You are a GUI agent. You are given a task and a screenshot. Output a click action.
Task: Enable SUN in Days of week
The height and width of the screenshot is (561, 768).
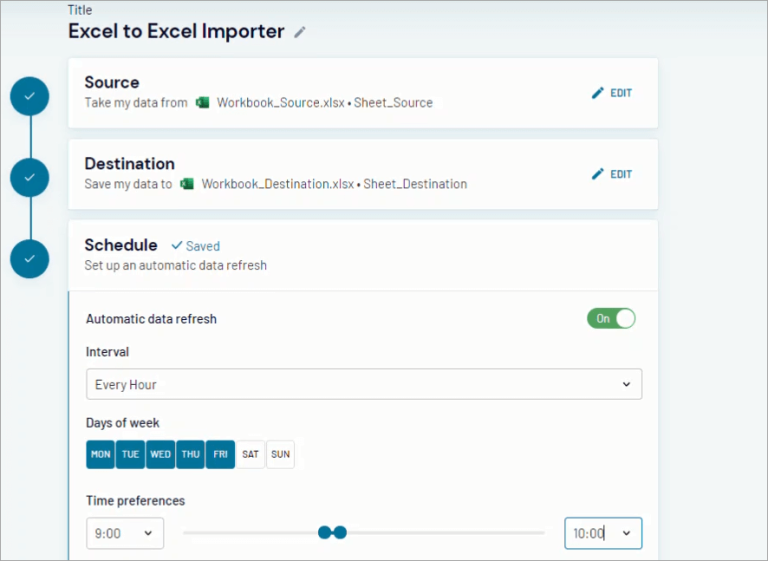pos(280,454)
